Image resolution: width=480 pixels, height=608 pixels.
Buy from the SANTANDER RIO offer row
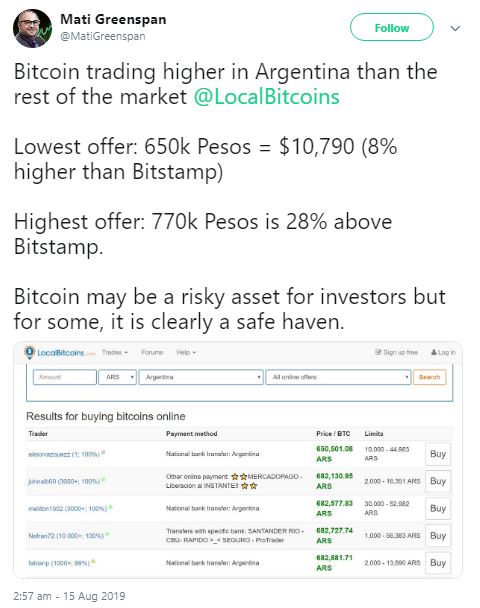438,535
